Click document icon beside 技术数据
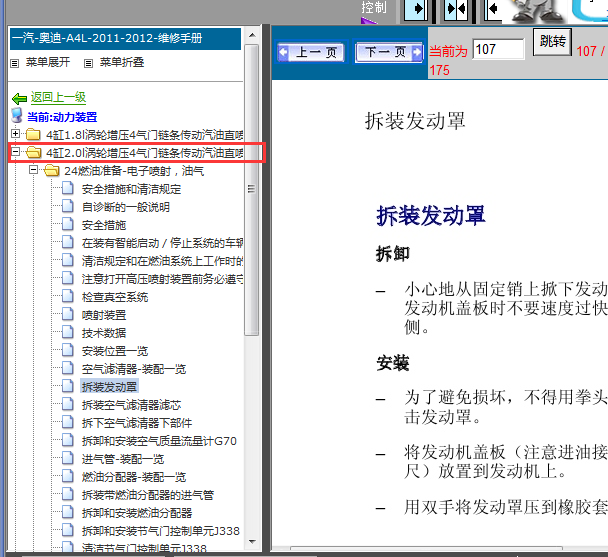The image size is (608, 557). [x=67, y=332]
